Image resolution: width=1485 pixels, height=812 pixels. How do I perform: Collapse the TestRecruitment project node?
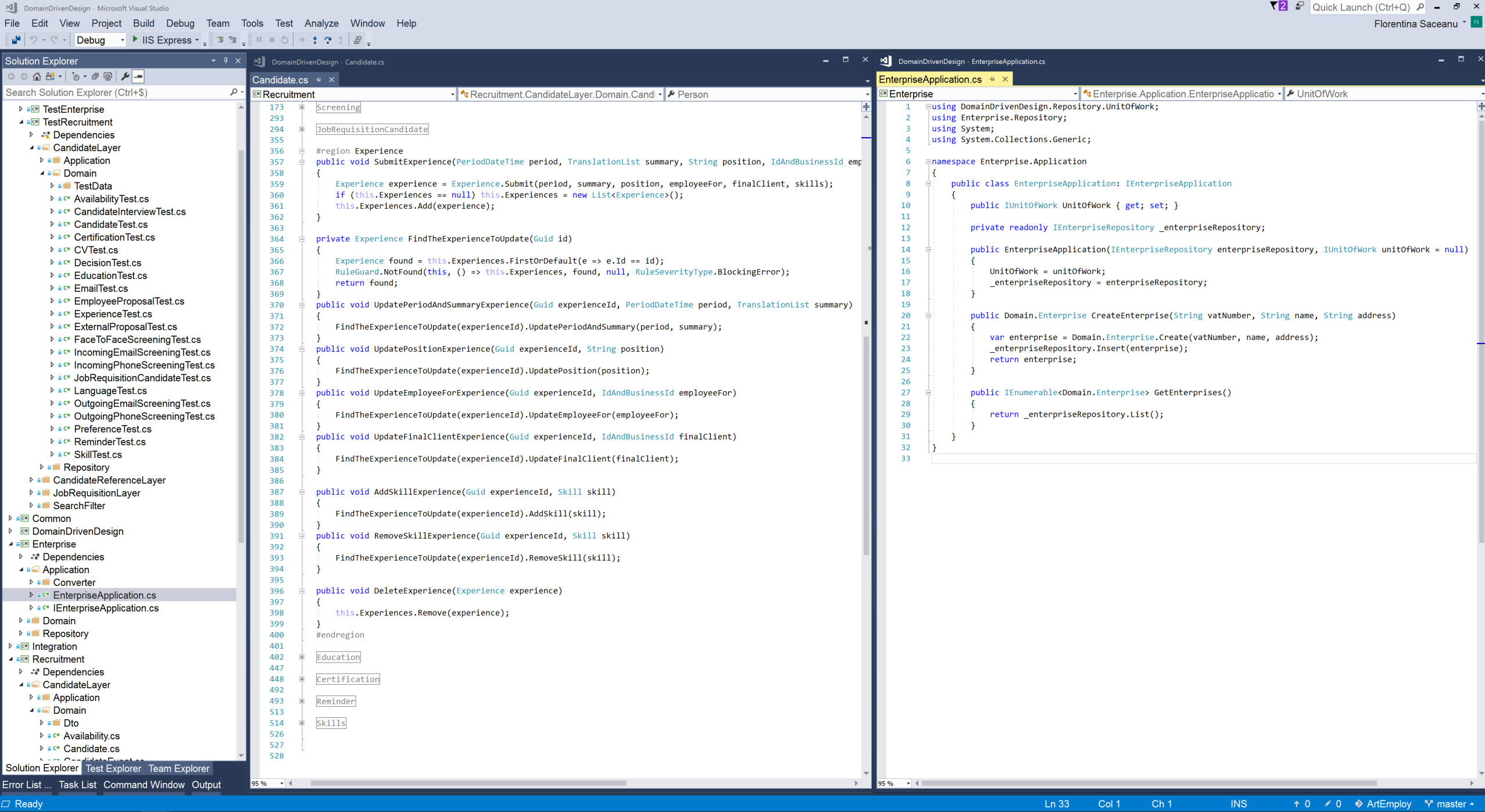(x=22, y=122)
